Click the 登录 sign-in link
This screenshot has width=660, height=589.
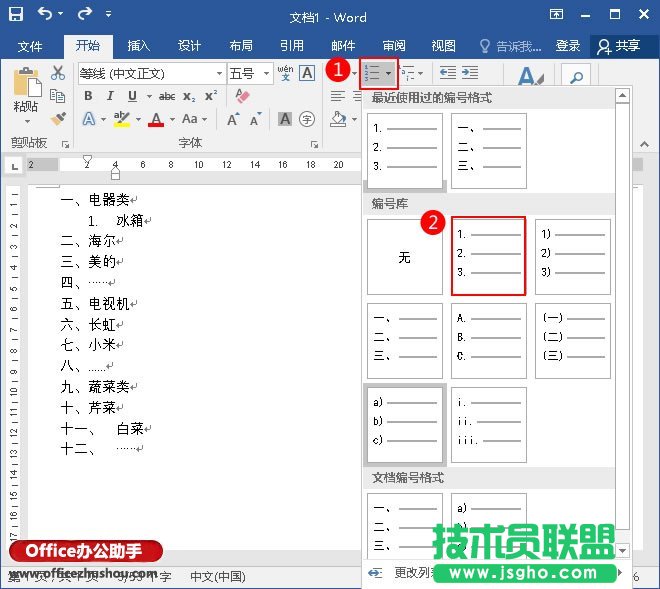point(568,45)
